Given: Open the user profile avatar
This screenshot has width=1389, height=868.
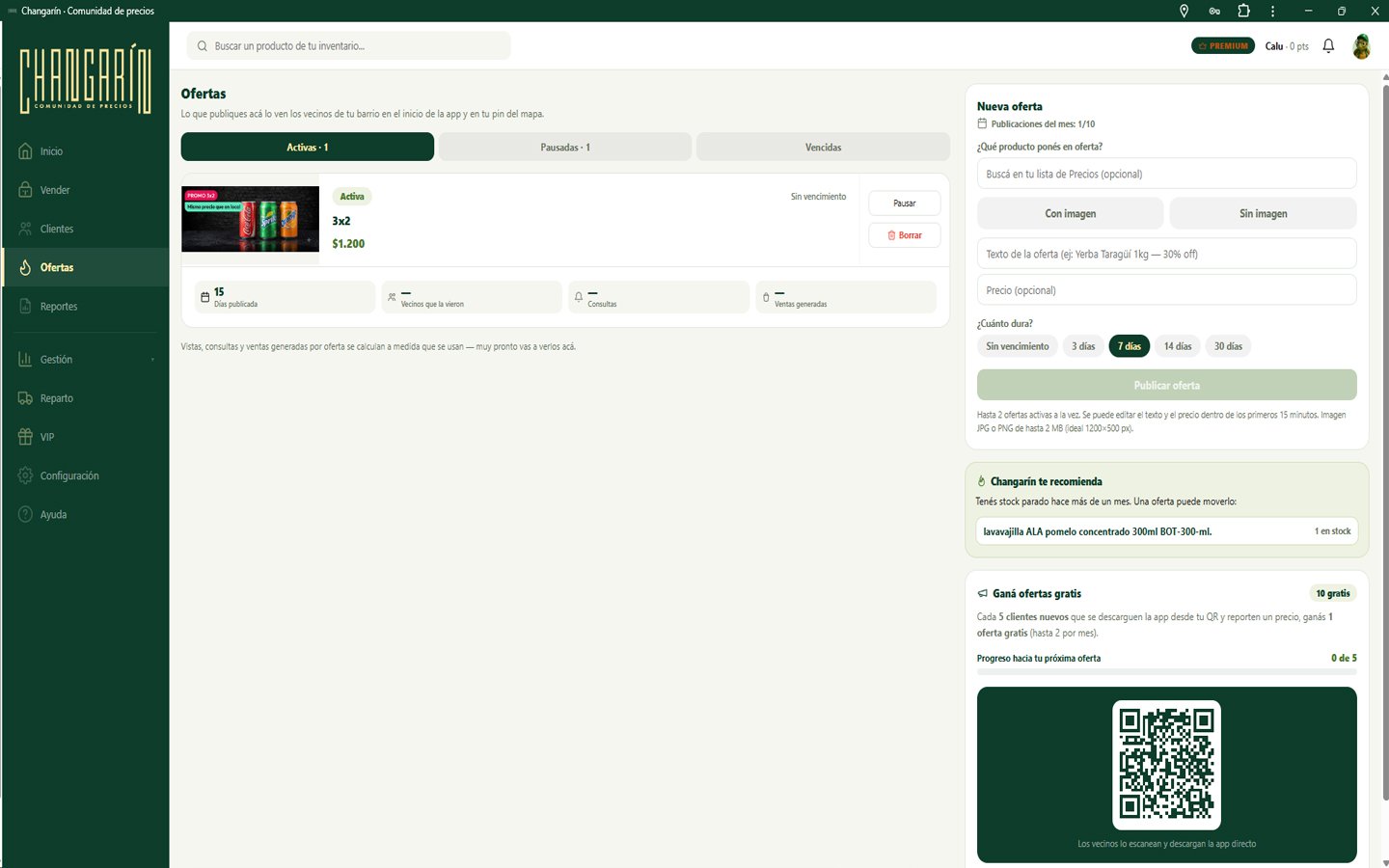Looking at the screenshot, I should (1361, 45).
